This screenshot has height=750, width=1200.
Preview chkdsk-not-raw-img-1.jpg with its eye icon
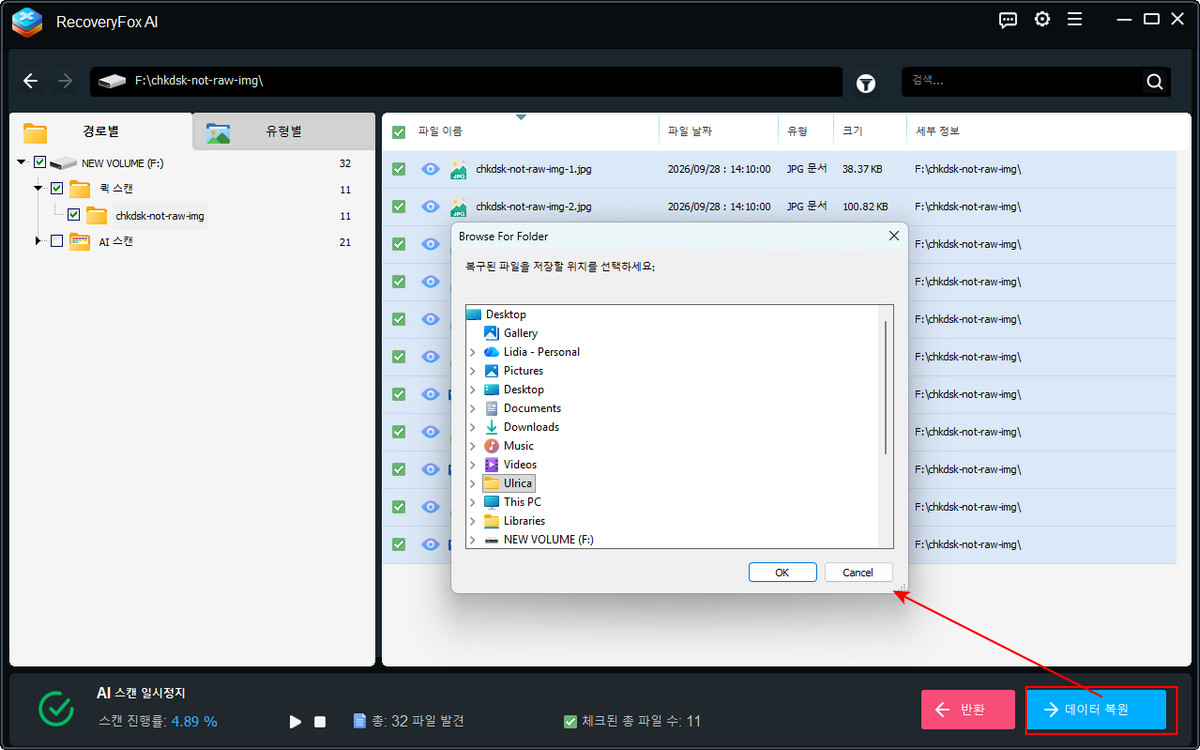coord(430,169)
